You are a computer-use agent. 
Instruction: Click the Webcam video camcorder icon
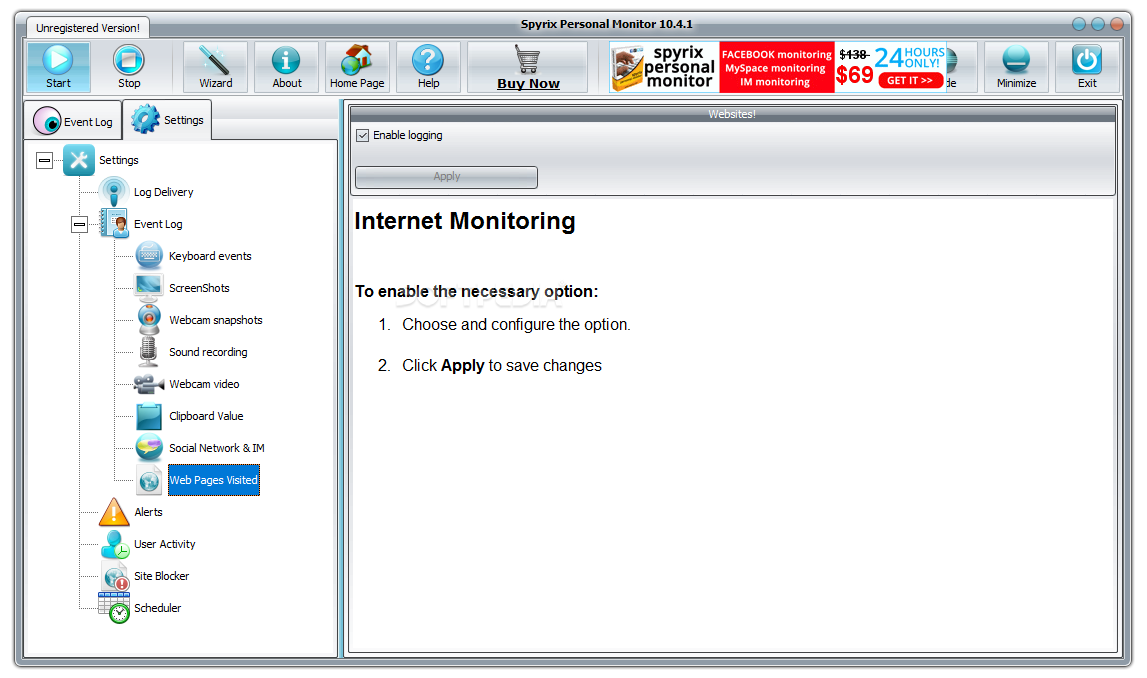point(148,384)
